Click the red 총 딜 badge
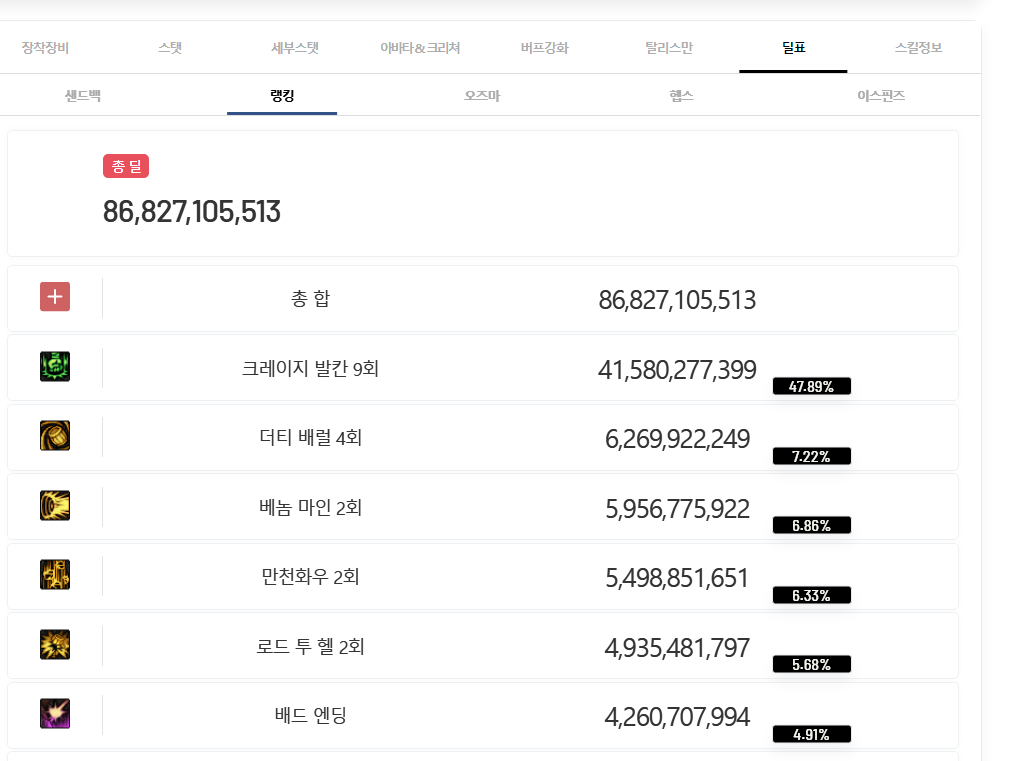 coord(126,167)
